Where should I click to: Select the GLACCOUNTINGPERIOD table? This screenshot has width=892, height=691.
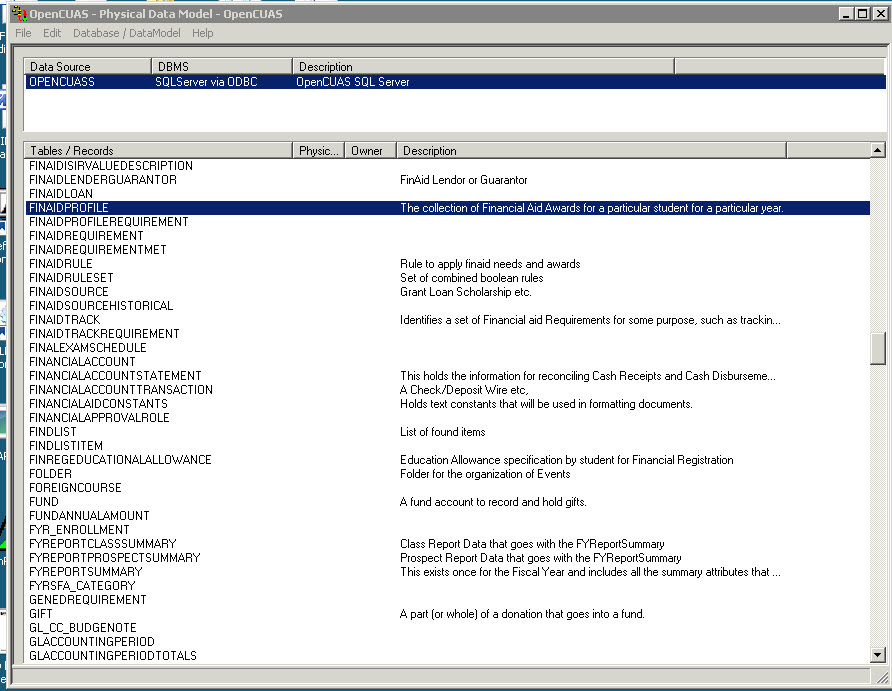pos(92,642)
